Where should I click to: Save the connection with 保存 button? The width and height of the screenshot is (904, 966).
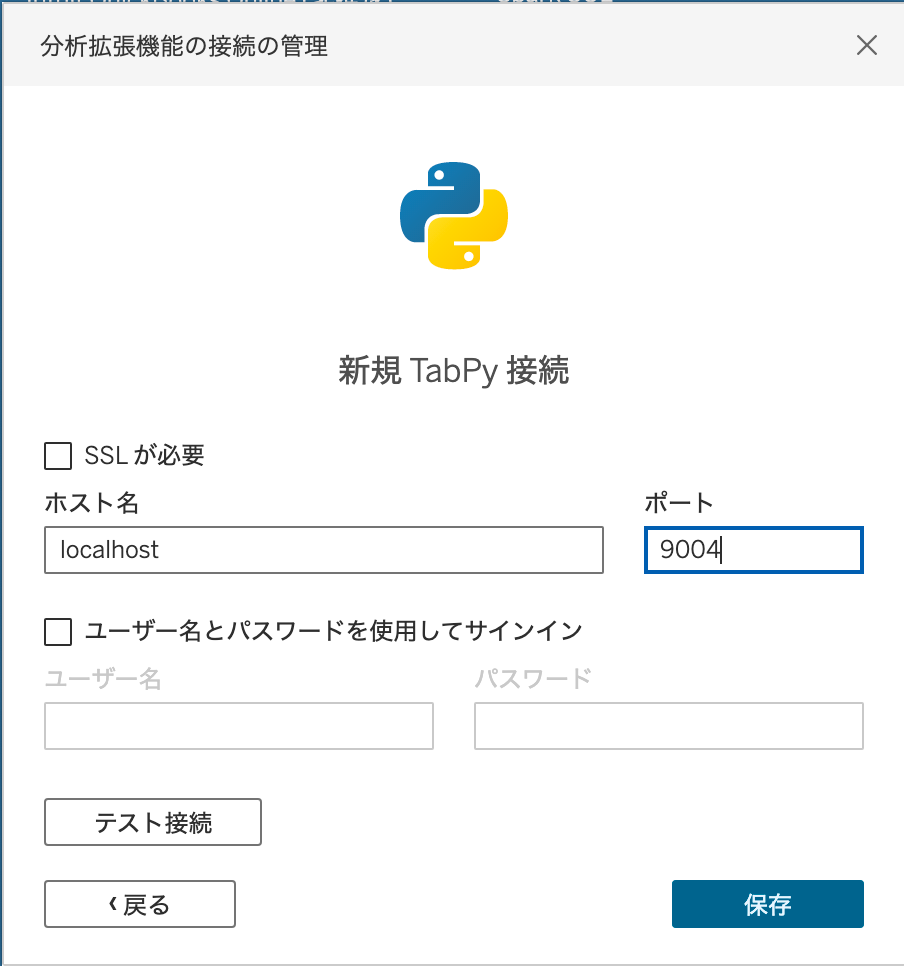[768, 904]
